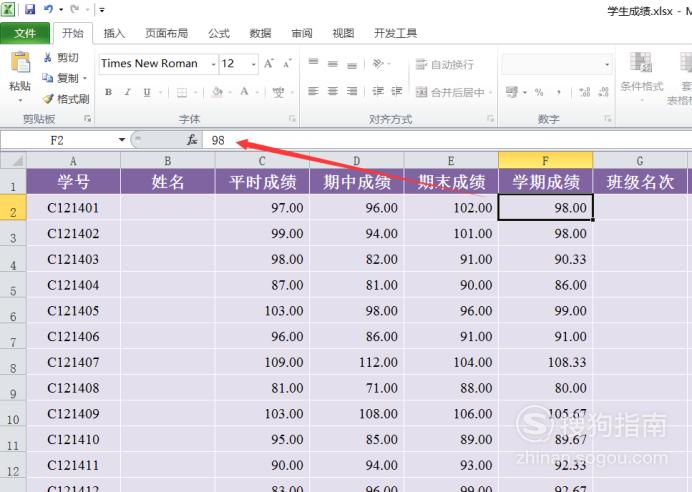The height and width of the screenshot is (492, 692).
Task: Click the 姓名 header cell
Action: pyautogui.click(x=168, y=181)
